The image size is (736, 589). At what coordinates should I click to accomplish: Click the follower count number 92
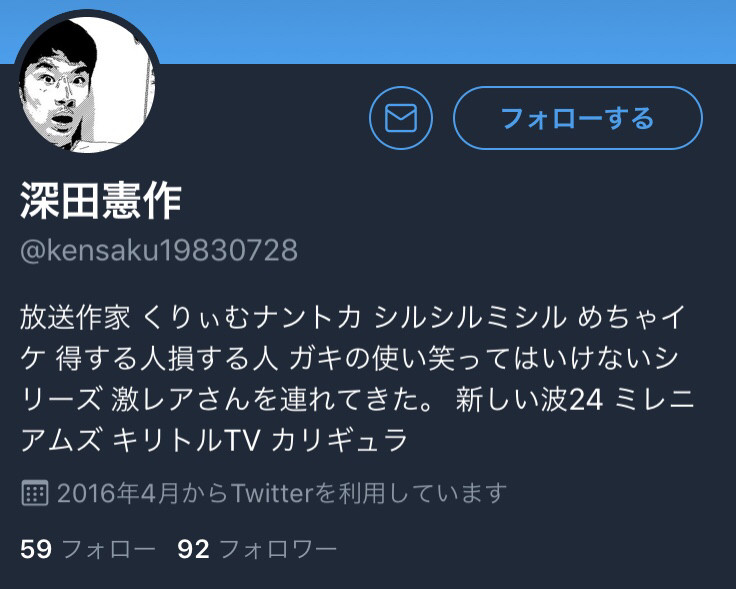click(193, 549)
